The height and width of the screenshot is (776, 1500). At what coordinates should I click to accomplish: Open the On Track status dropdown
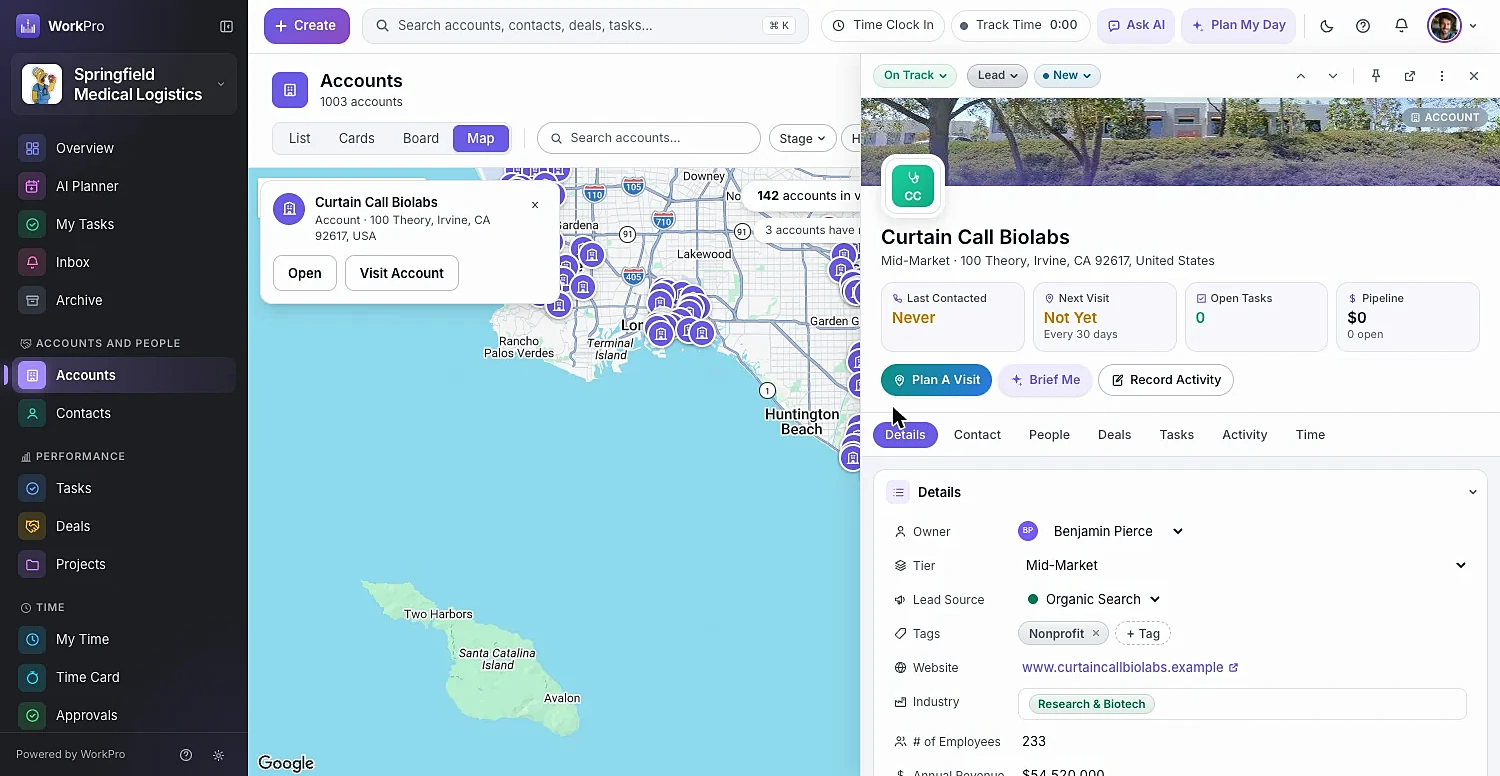click(x=915, y=76)
